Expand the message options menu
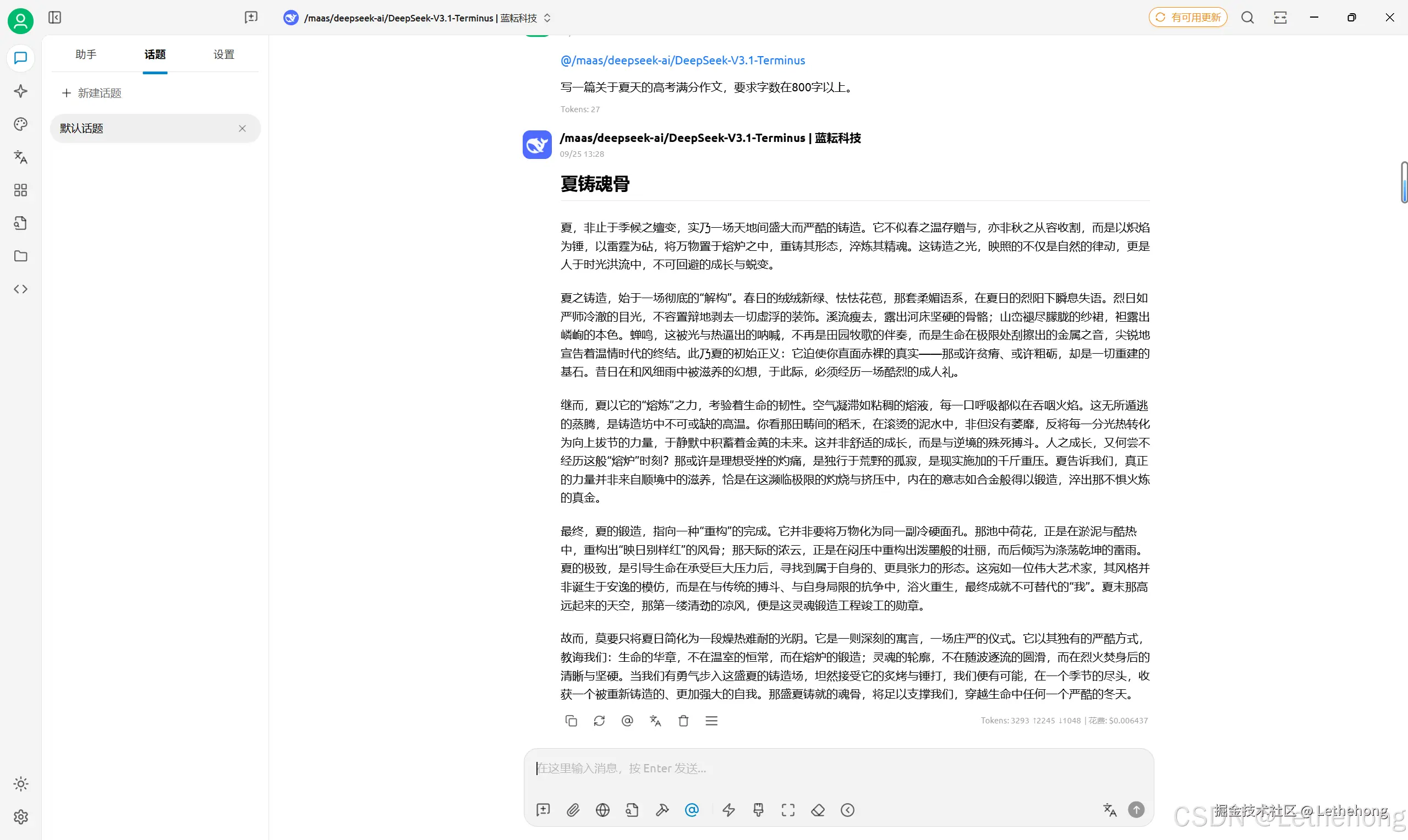The height and width of the screenshot is (840, 1408). tap(711, 721)
